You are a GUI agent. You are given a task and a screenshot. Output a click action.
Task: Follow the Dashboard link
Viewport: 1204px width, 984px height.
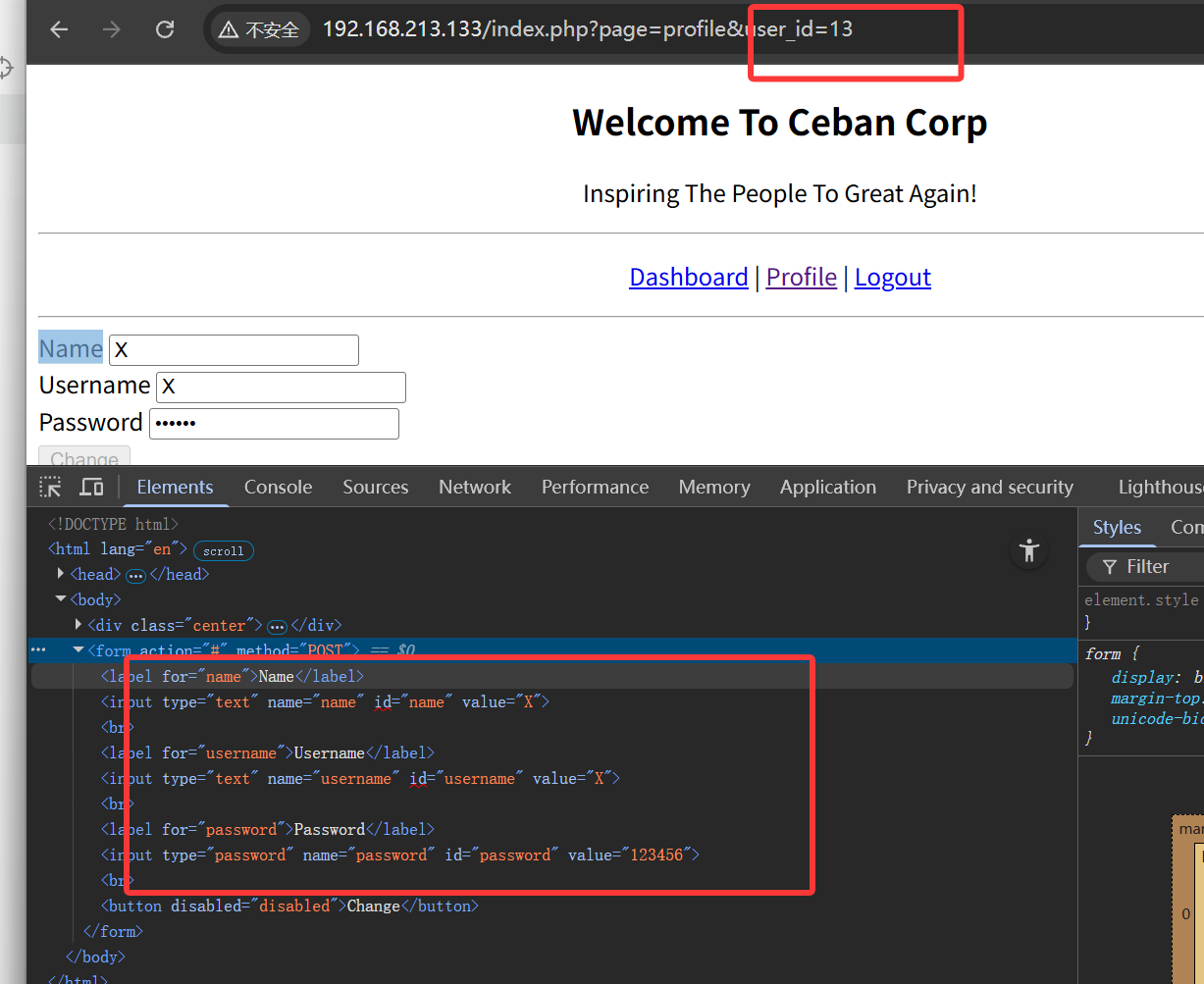tap(688, 278)
